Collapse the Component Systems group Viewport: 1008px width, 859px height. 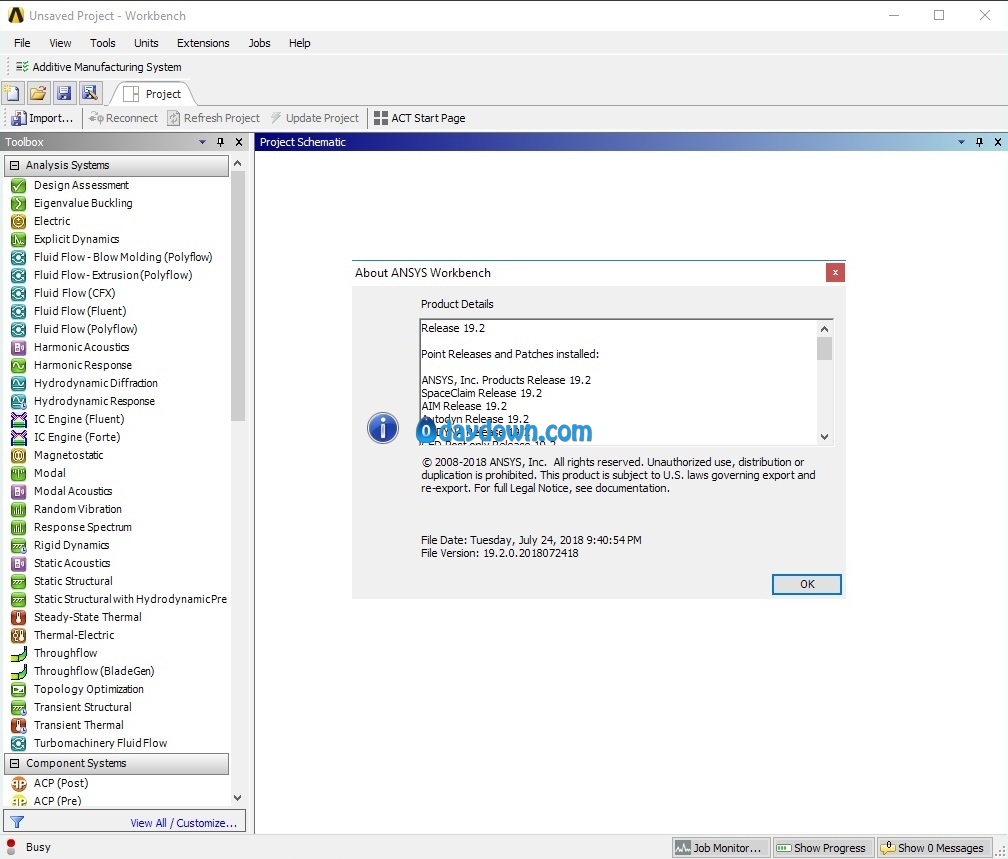coord(14,763)
